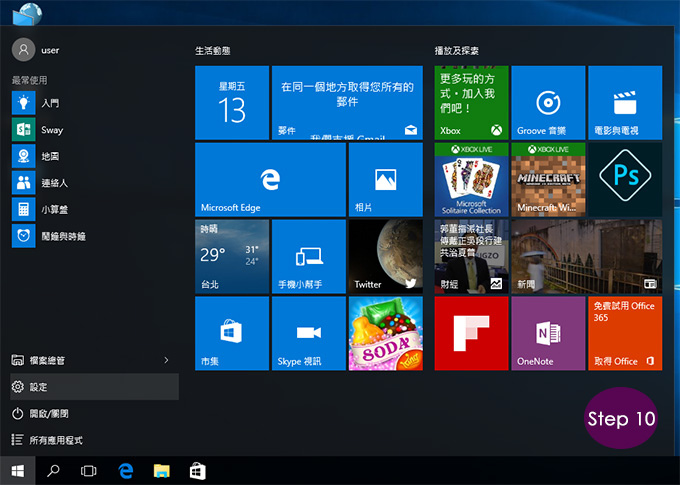Open the 財經 Money tile
Viewport: 680px width, 485px height.
tap(471, 257)
